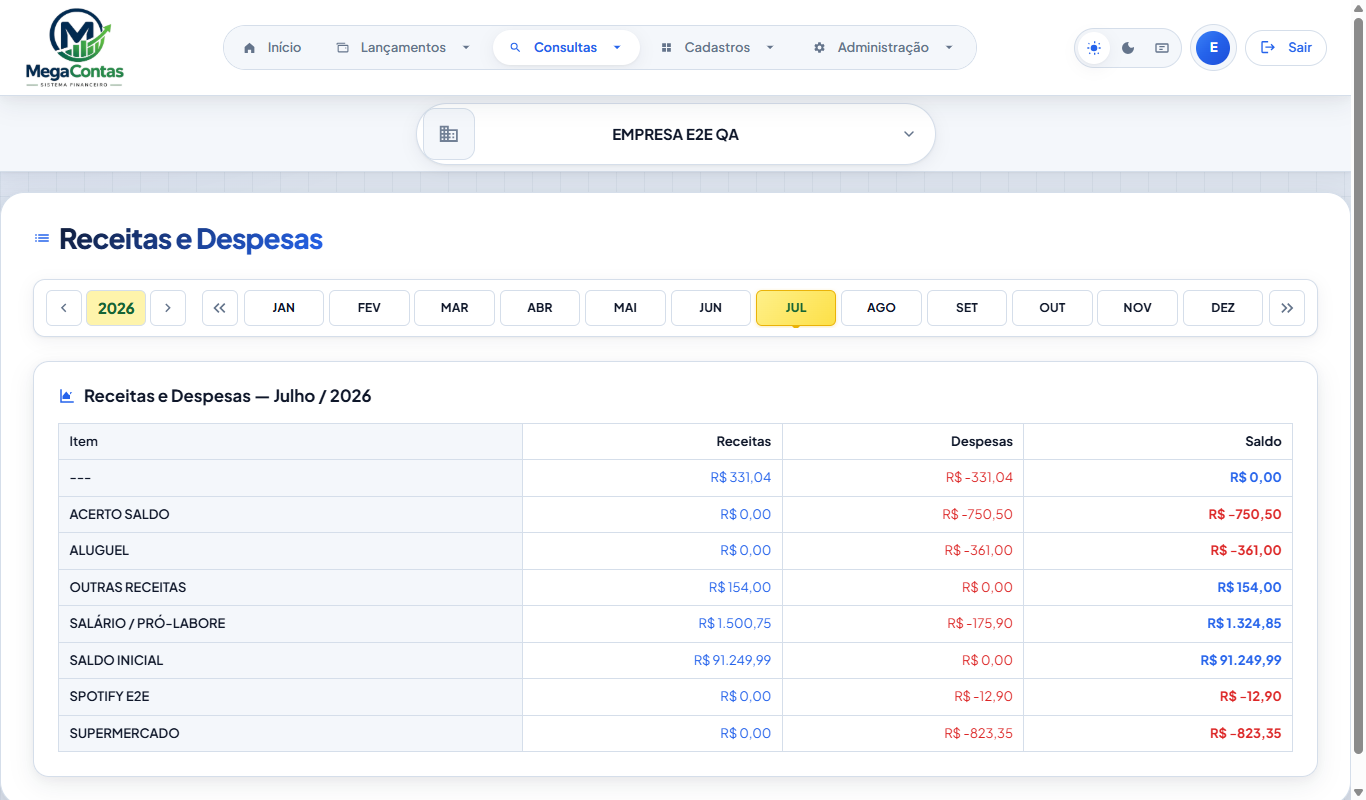Image resolution: width=1366 pixels, height=800 pixels.
Task: Jump back with double-left chevron
Action: pos(220,308)
